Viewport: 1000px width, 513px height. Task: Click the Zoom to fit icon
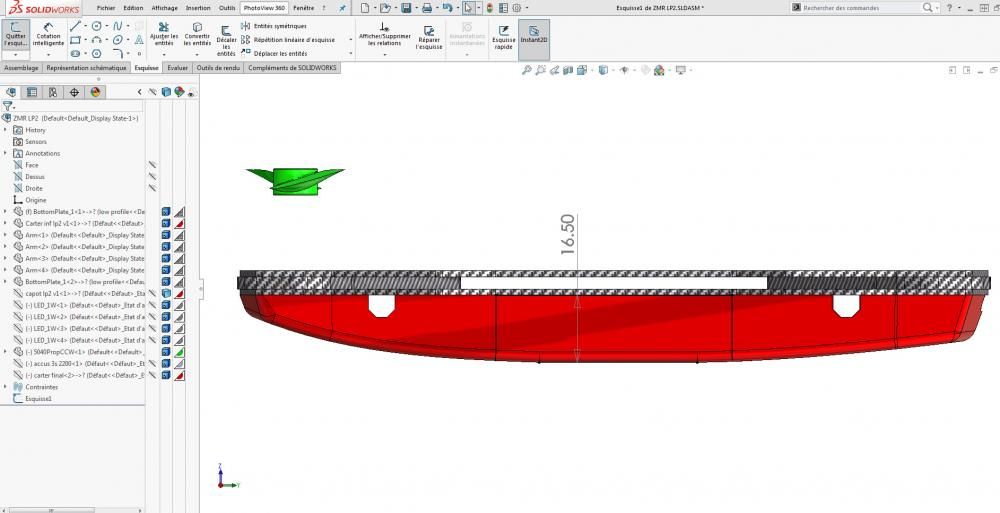pos(526,70)
